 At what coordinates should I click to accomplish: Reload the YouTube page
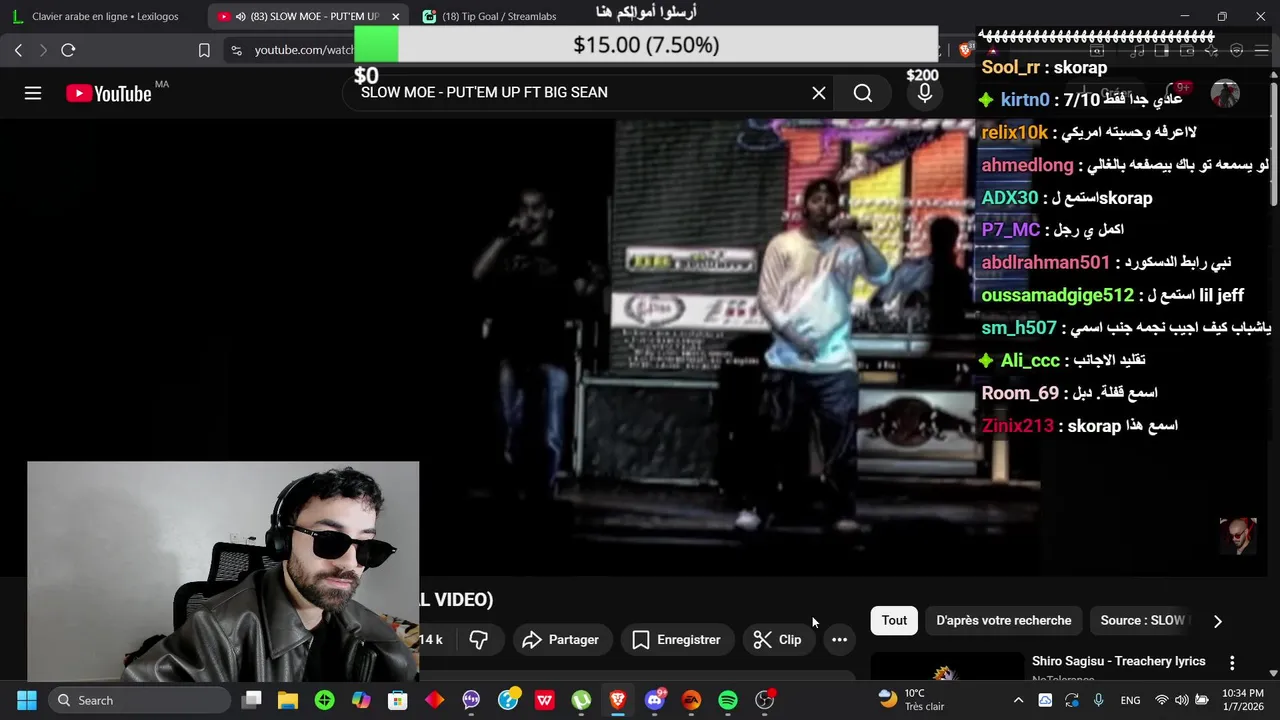(68, 50)
